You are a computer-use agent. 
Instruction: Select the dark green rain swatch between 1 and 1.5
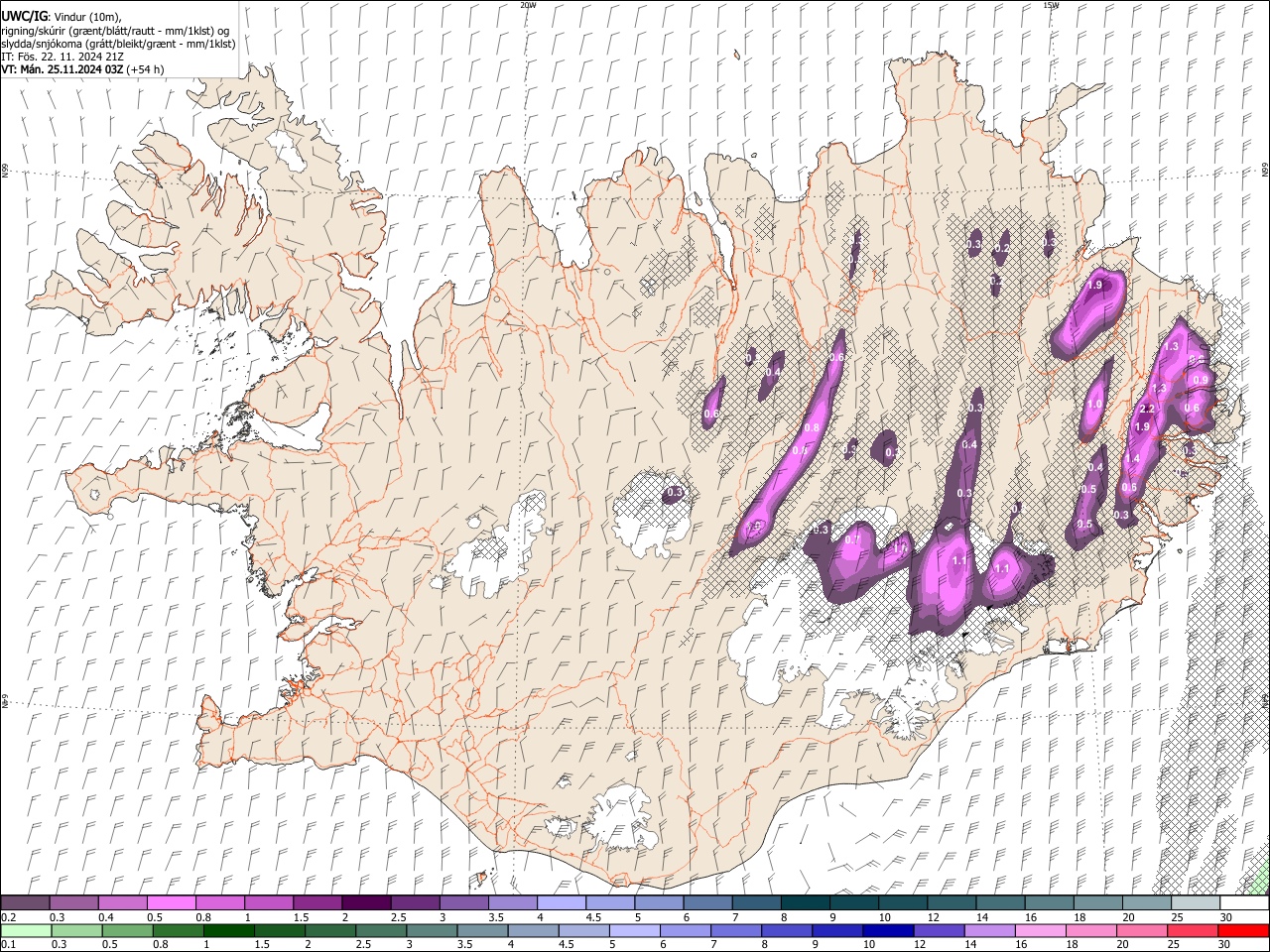point(228,930)
